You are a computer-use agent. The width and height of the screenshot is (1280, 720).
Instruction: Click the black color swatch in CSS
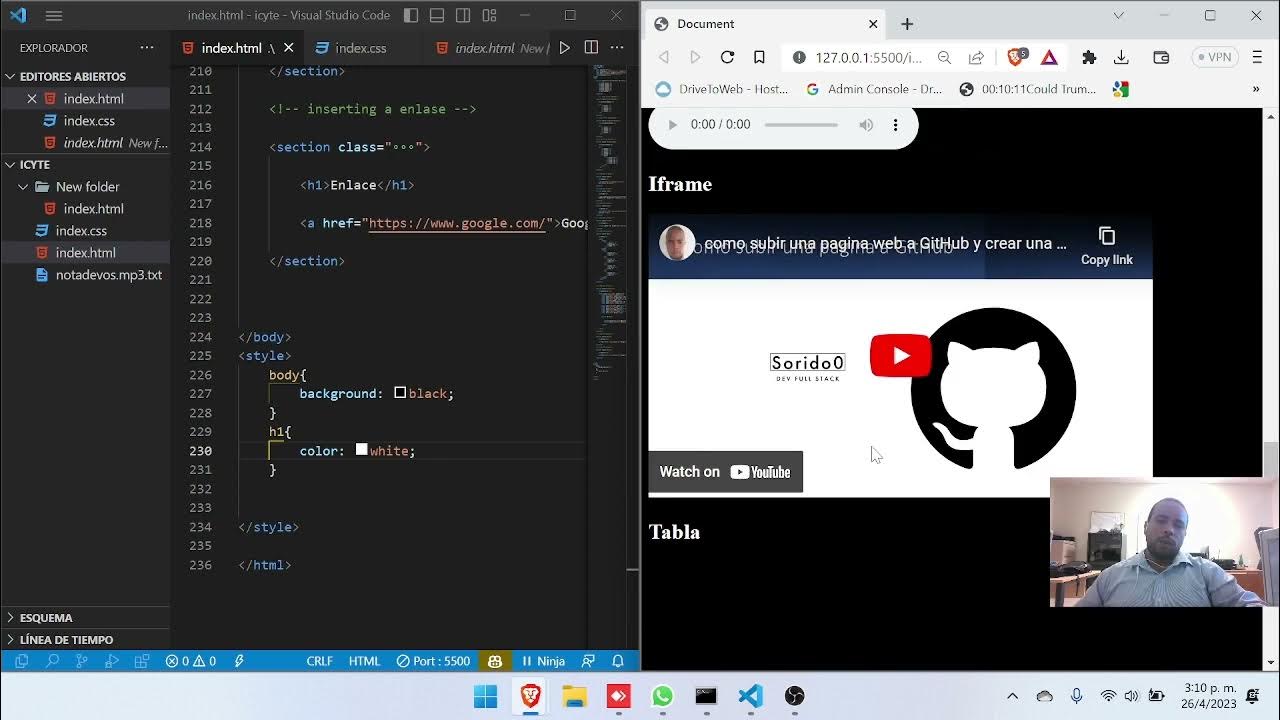400,393
